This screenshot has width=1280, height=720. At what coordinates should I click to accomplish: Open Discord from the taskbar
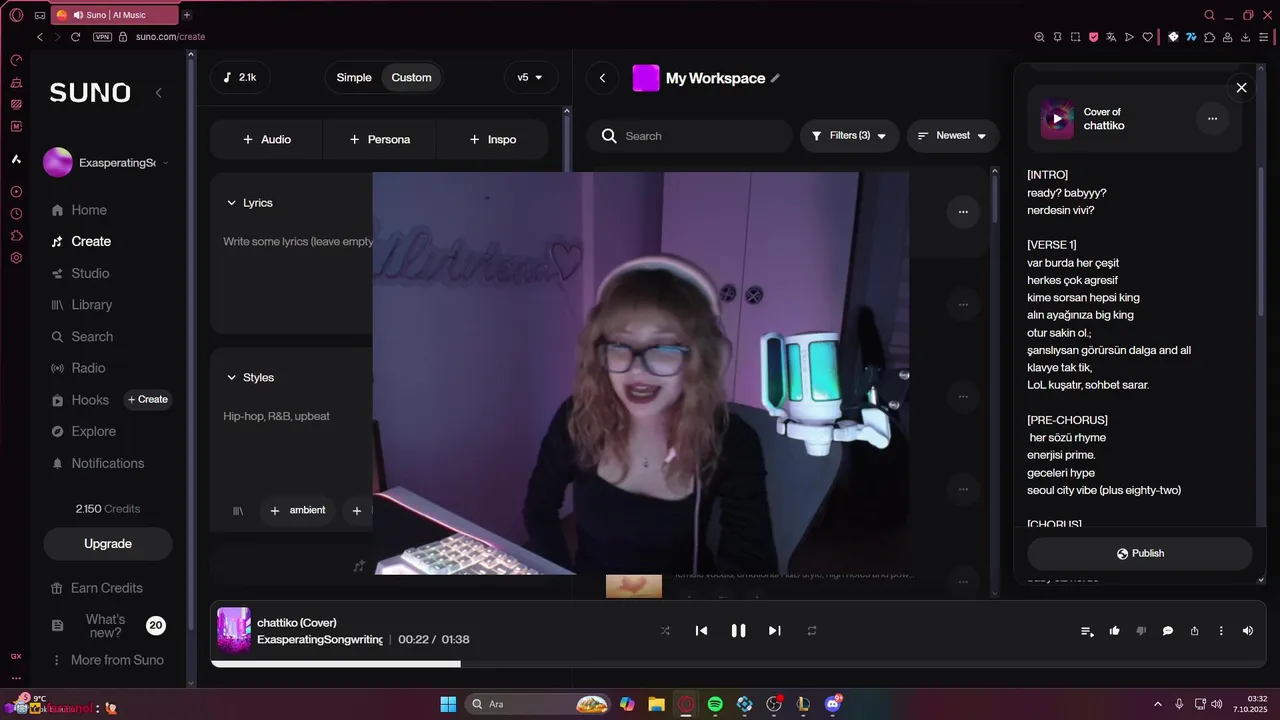[833, 704]
